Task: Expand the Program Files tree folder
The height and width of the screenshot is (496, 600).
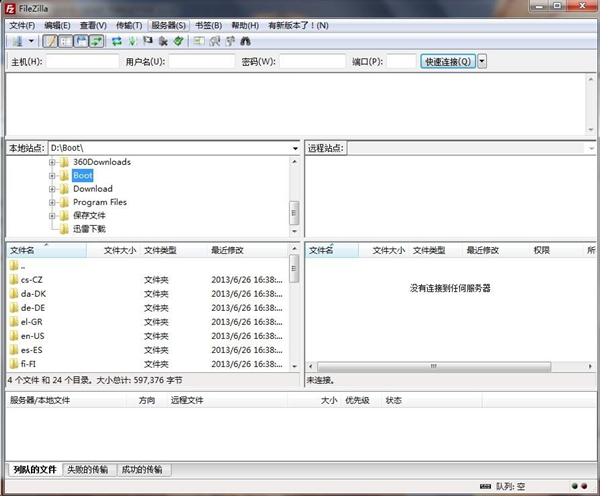Action: tap(52, 202)
